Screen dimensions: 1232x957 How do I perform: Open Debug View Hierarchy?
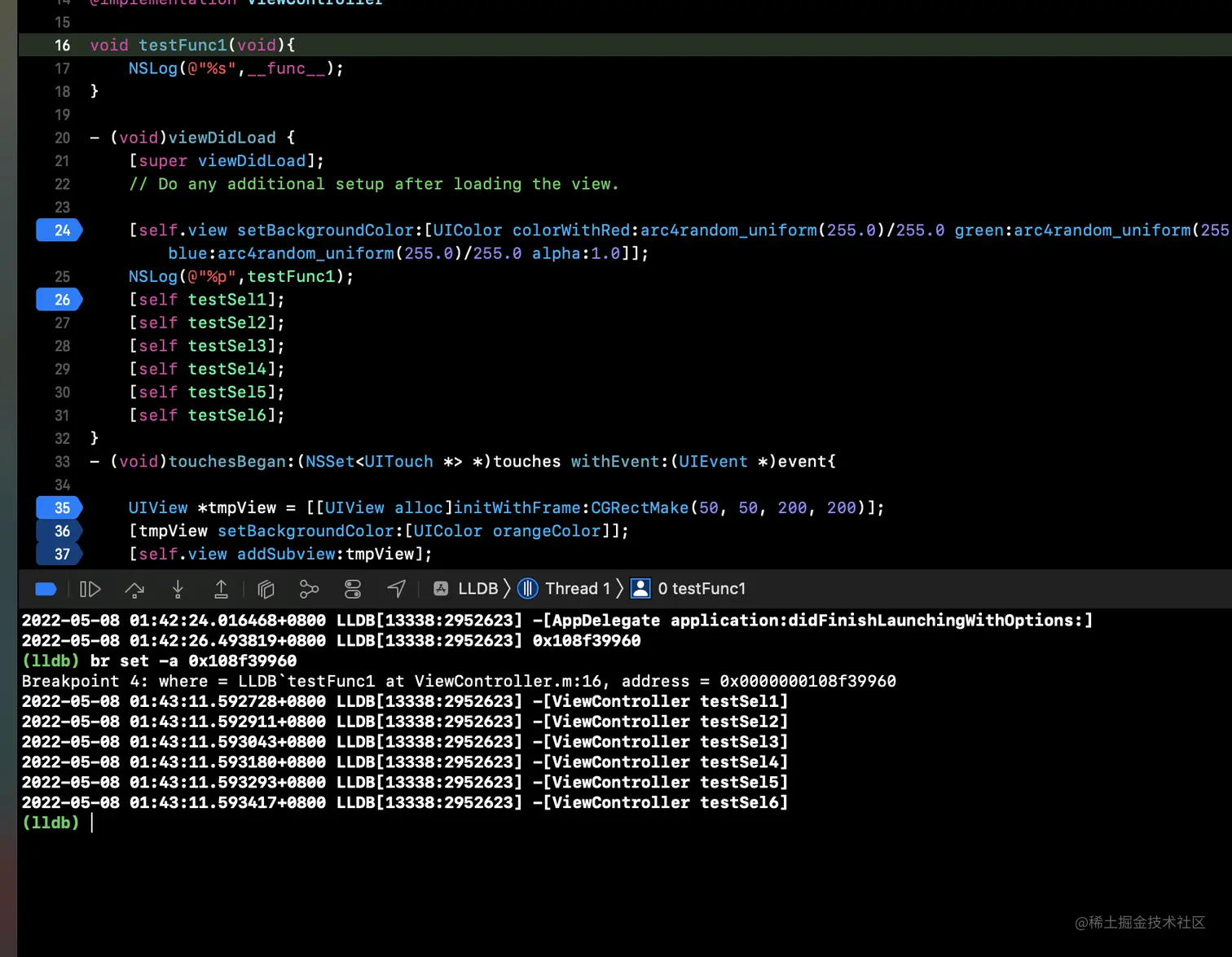[266, 589]
